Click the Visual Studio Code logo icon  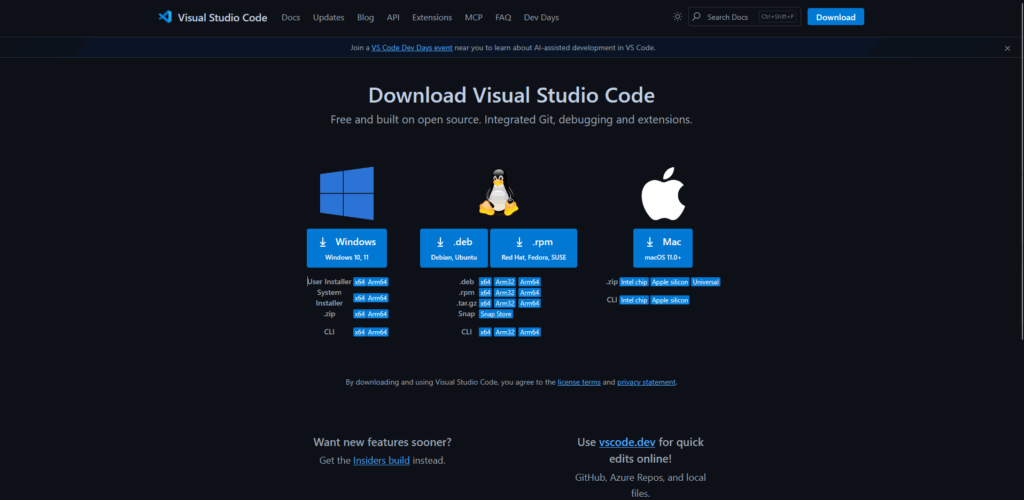pyautogui.click(x=165, y=17)
